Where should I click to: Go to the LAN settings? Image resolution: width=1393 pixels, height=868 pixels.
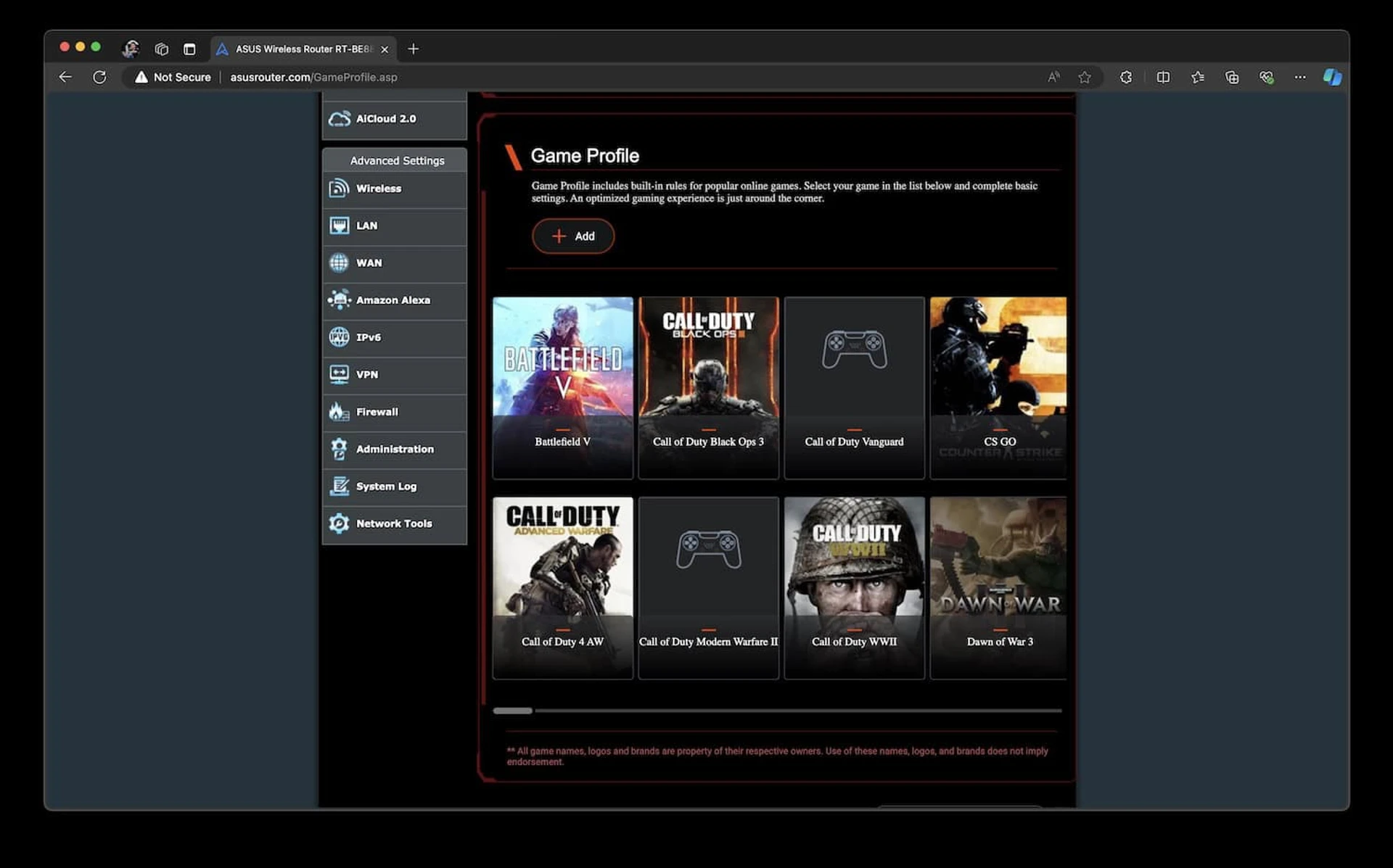click(394, 226)
